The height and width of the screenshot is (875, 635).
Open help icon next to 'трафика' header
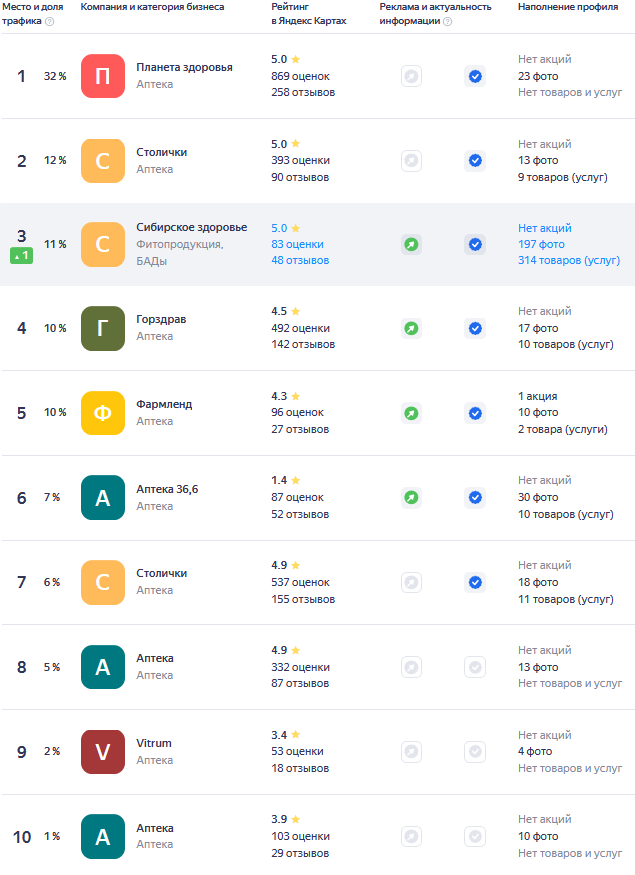50,21
